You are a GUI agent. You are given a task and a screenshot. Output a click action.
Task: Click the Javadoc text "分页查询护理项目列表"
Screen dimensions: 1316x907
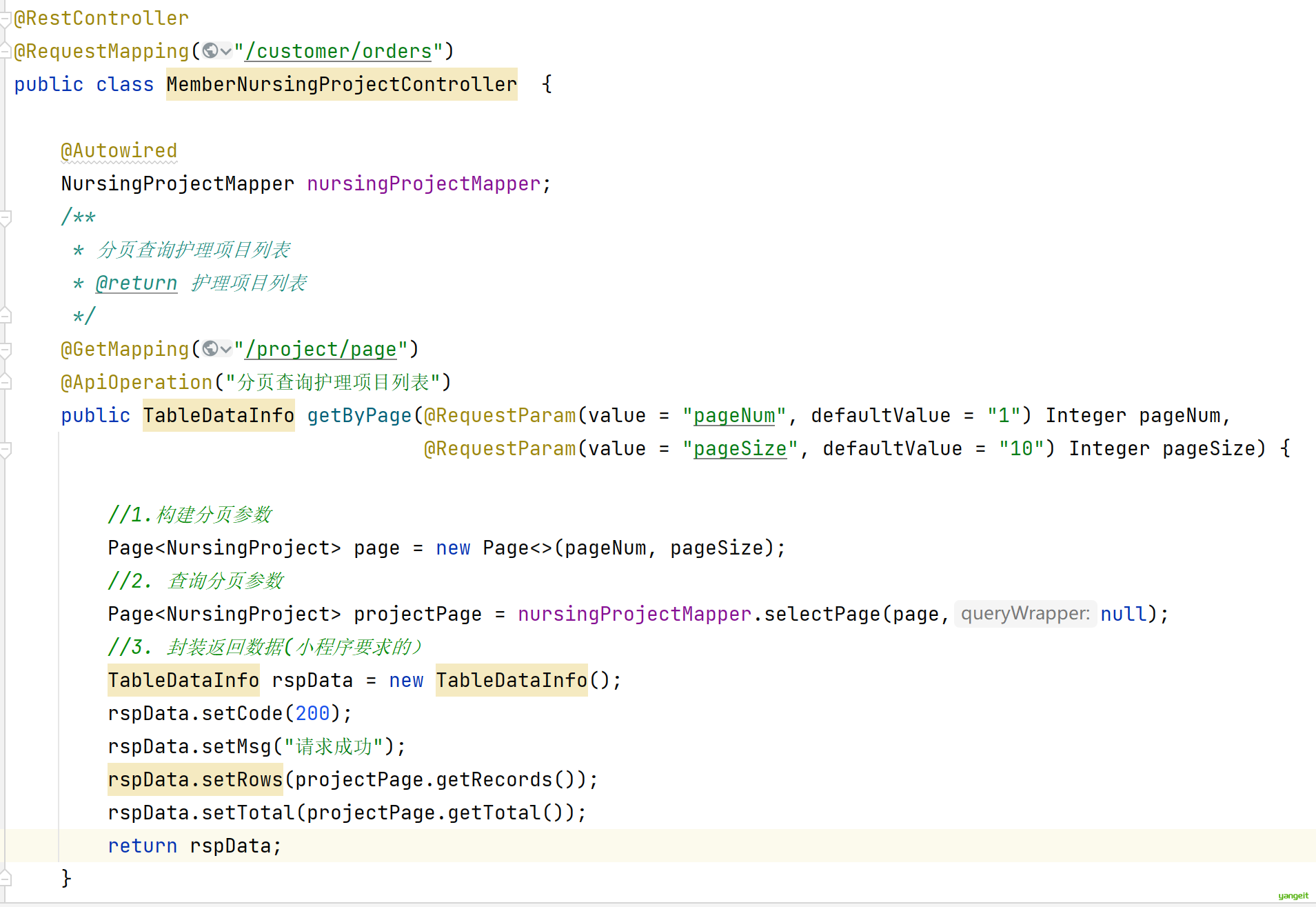coord(194,250)
